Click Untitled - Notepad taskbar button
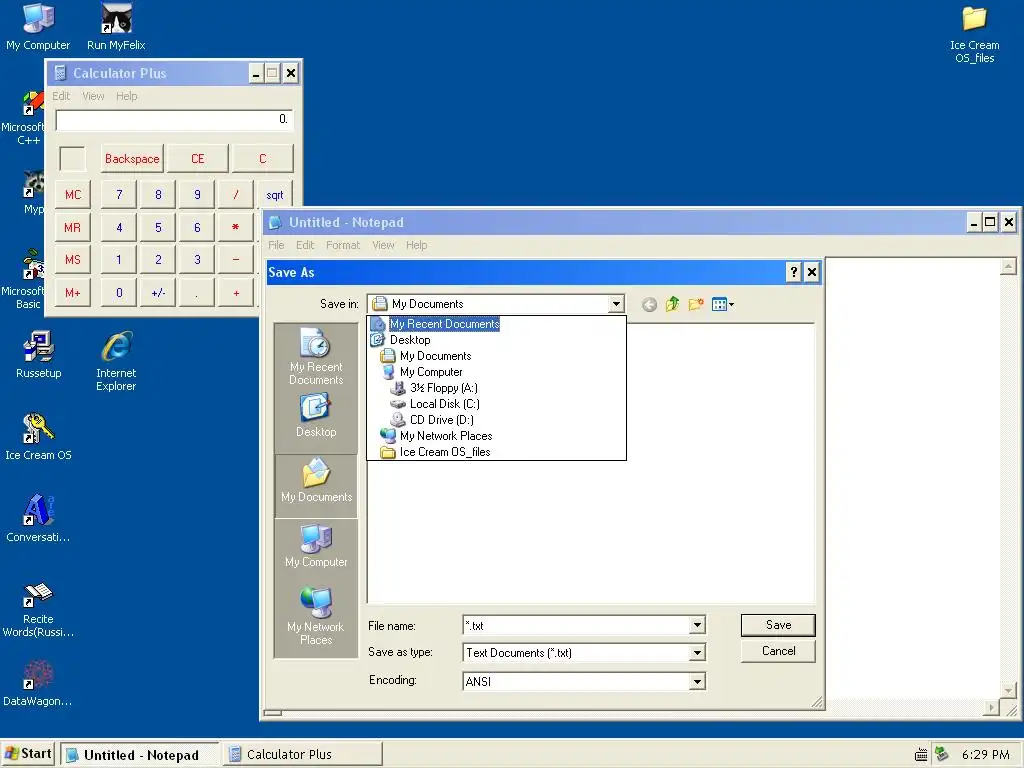1024x768 pixels. 140,755
